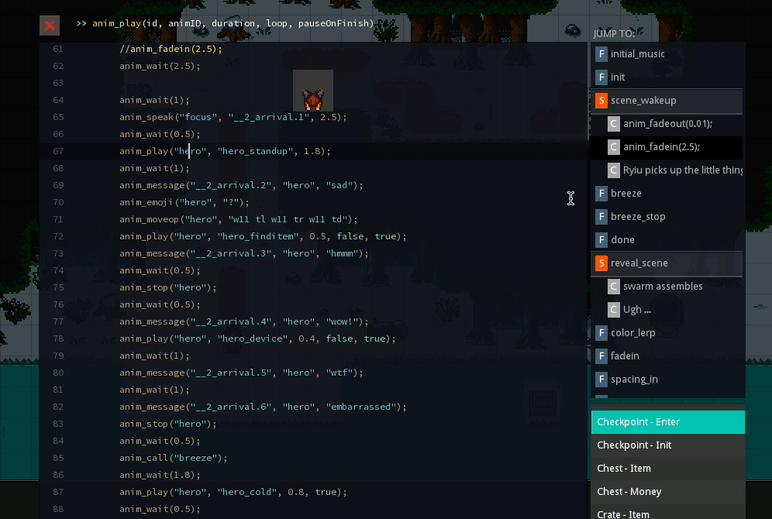Click the F icon beside initial_music
The height and width of the screenshot is (519, 772).
click(601, 54)
